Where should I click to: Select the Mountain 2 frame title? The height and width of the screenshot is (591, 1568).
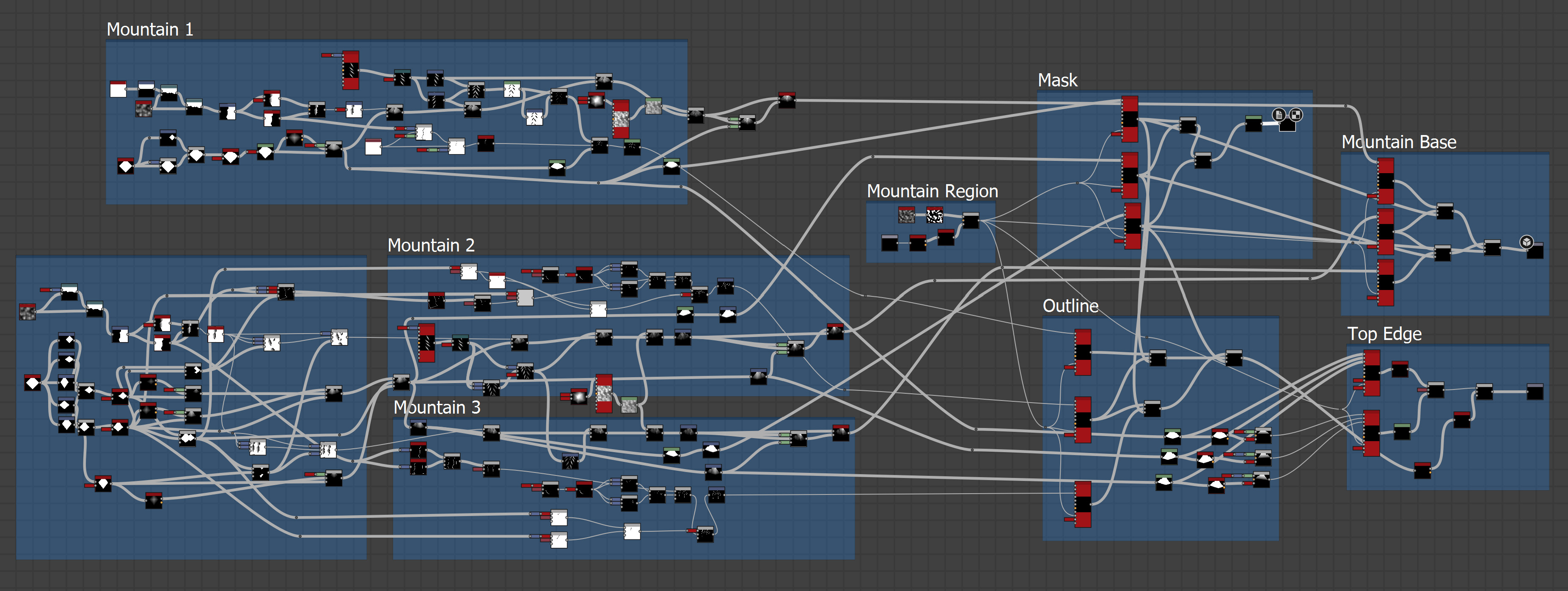(x=431, y=245)
